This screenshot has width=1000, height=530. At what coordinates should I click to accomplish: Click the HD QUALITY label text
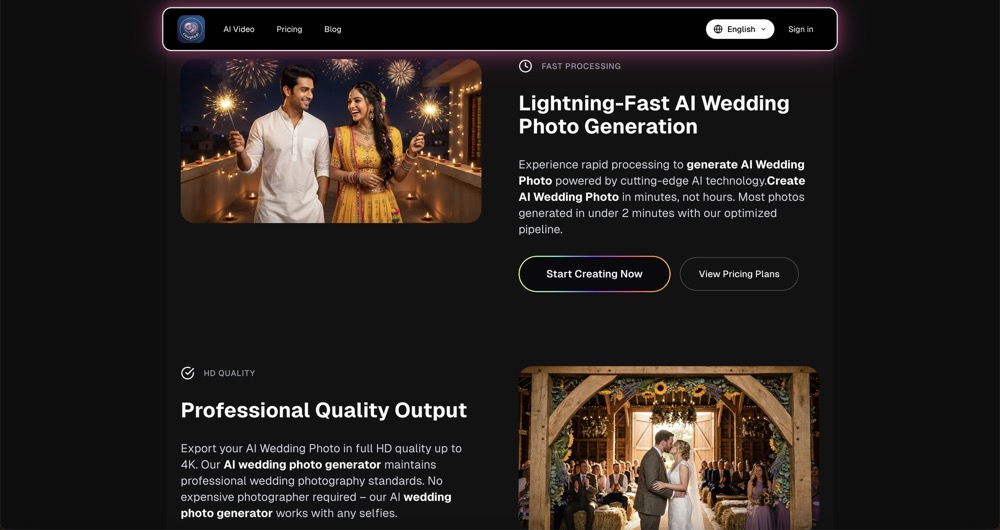click(x=229, y=373)
